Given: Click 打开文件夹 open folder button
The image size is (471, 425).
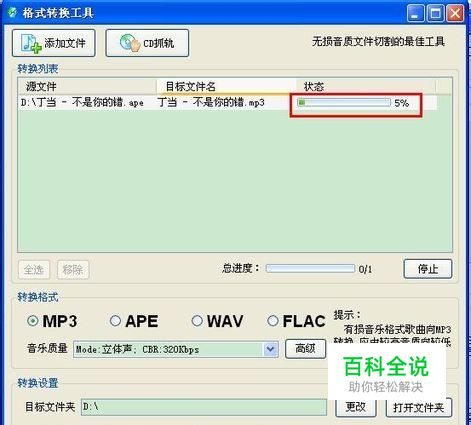Looking at the screenshot, I should click(x=419, y=407).
